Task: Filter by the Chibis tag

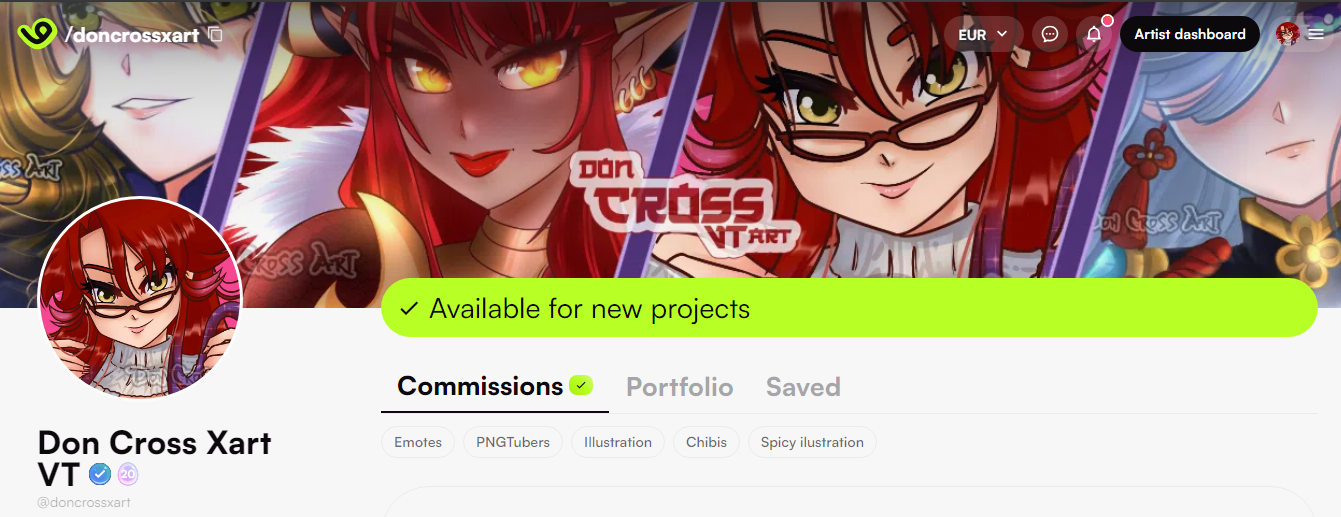Action: 706,442
